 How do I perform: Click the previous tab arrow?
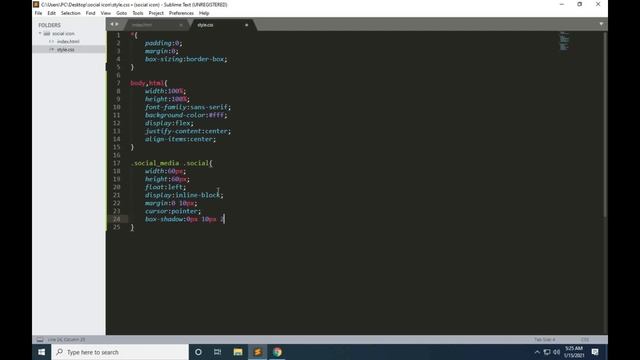pos(112,24)
